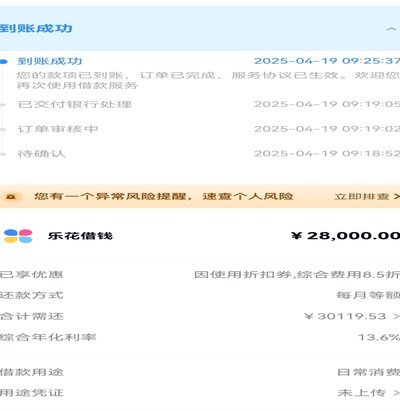The image size is (400, 411).
Task: Click timestamp 2025-04-19 09:19:05
Action: pyautogui.click(x=327, y=104)
